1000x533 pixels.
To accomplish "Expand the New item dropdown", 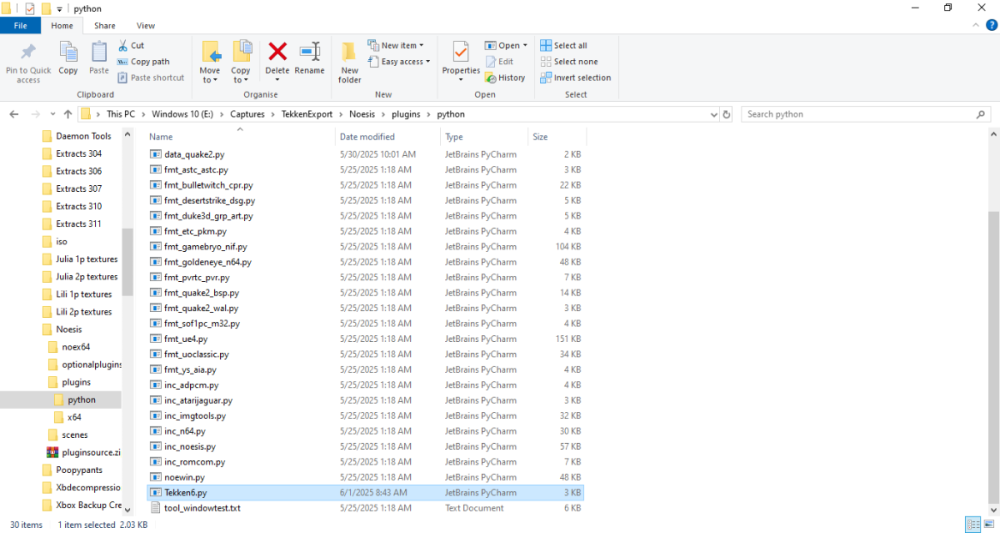I will click(396, 45).
